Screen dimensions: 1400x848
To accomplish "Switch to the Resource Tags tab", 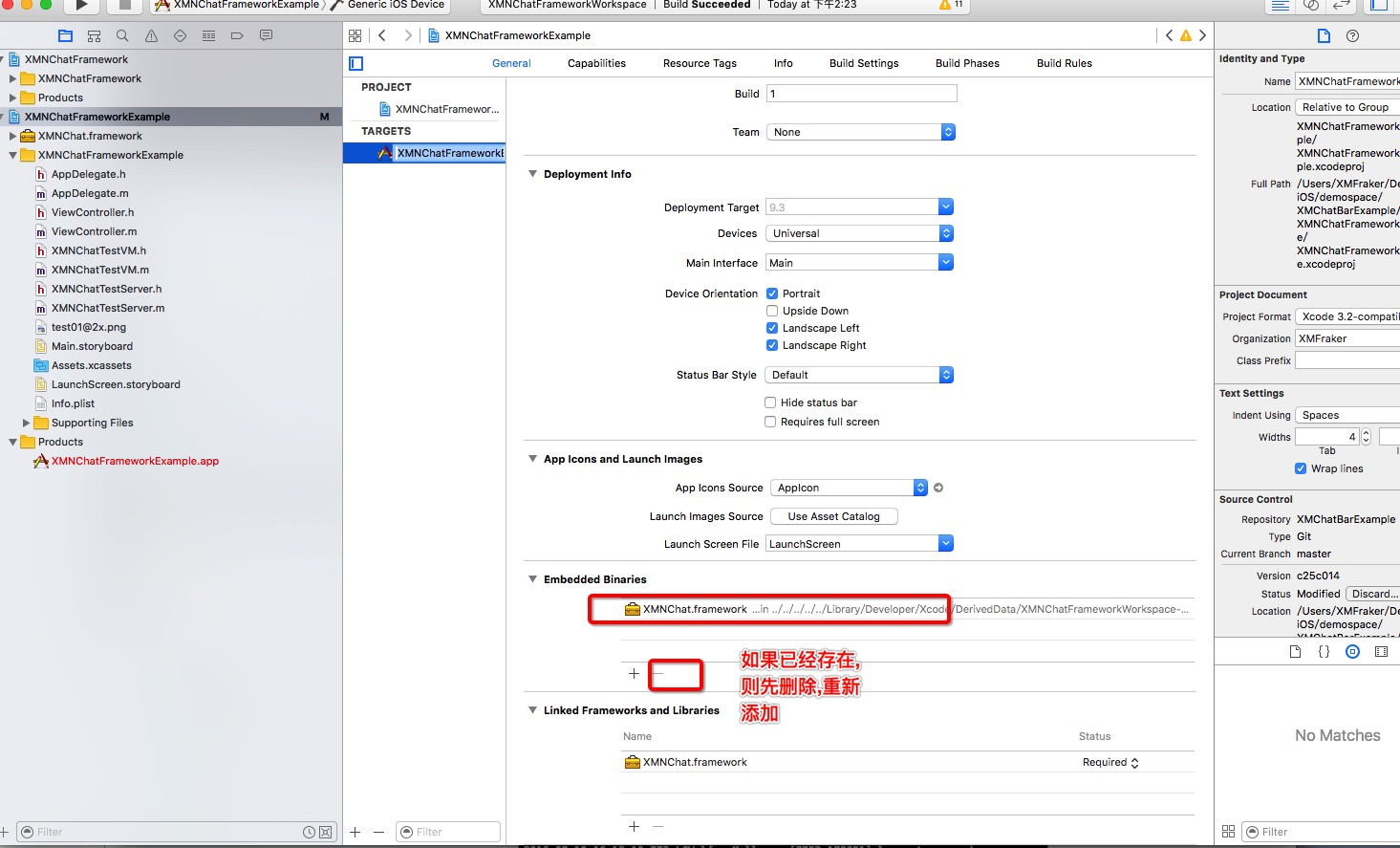I will point(700,63).
